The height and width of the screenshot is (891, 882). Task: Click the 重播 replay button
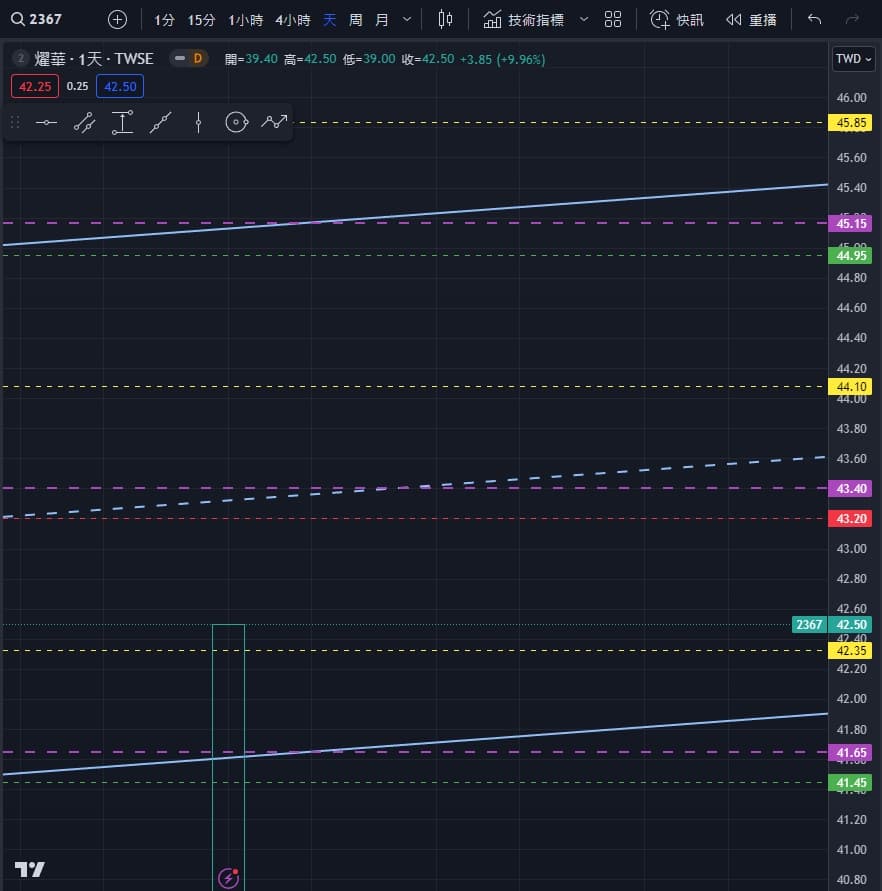click(x=750, y=19)
